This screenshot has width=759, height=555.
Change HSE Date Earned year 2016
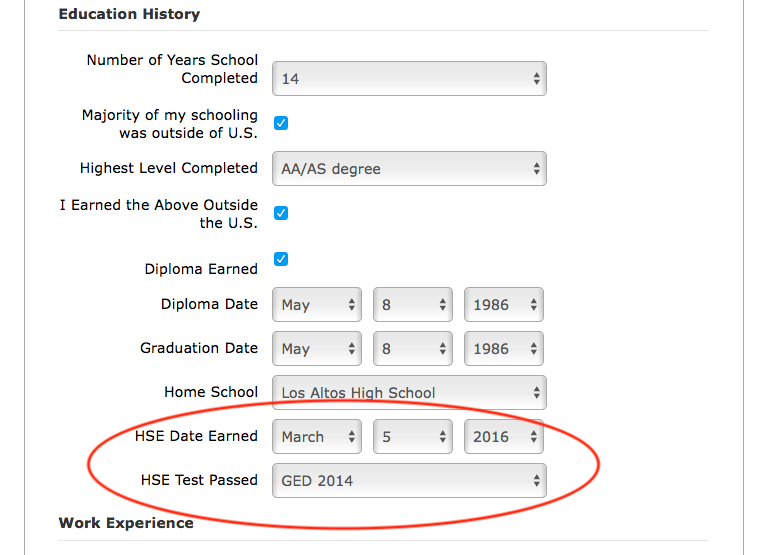pos(504,437)
